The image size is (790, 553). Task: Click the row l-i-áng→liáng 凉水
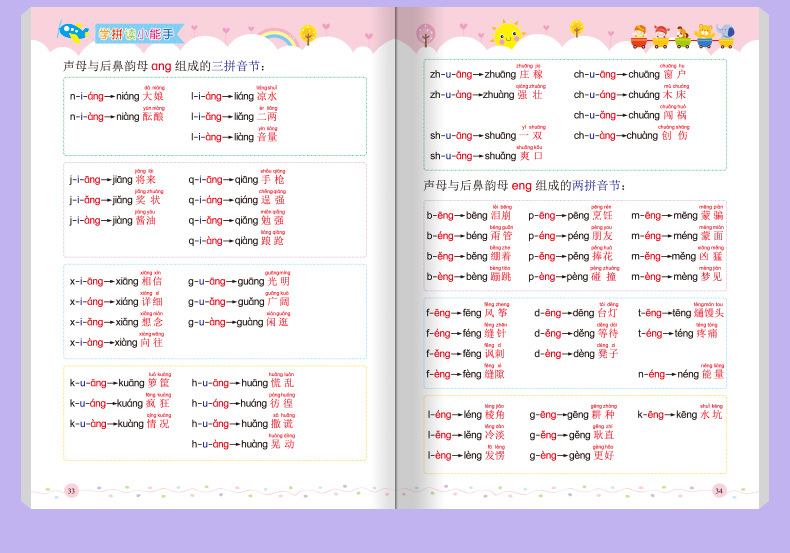(234, 94)
